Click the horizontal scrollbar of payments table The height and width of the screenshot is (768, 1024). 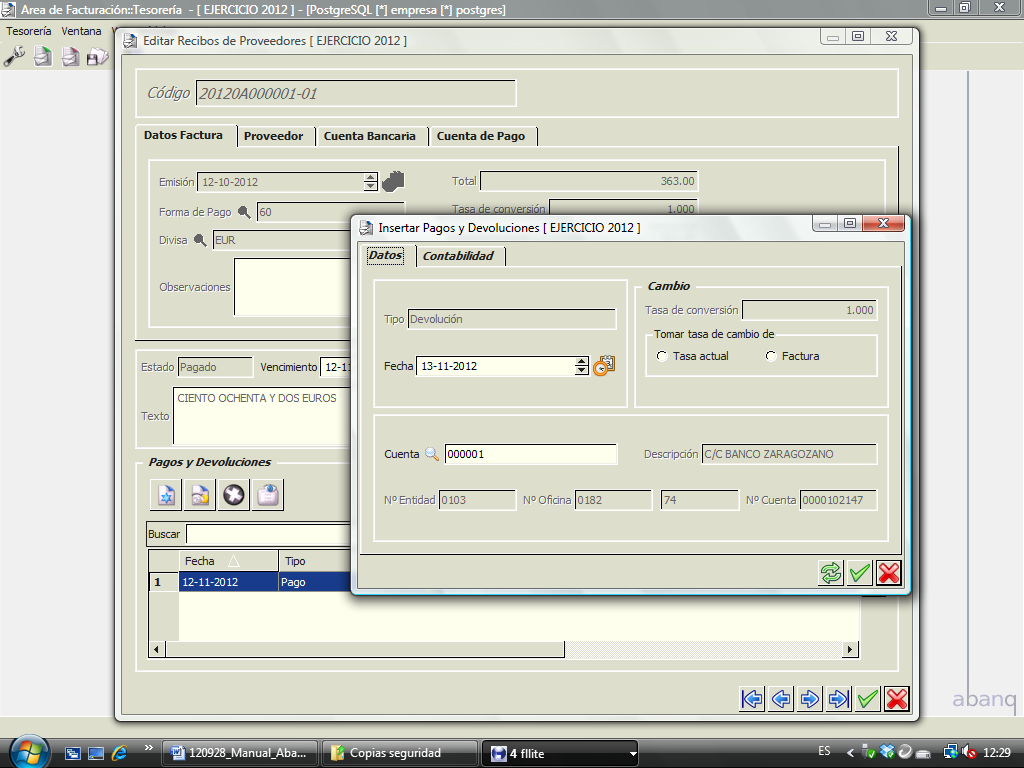[364, 649]
